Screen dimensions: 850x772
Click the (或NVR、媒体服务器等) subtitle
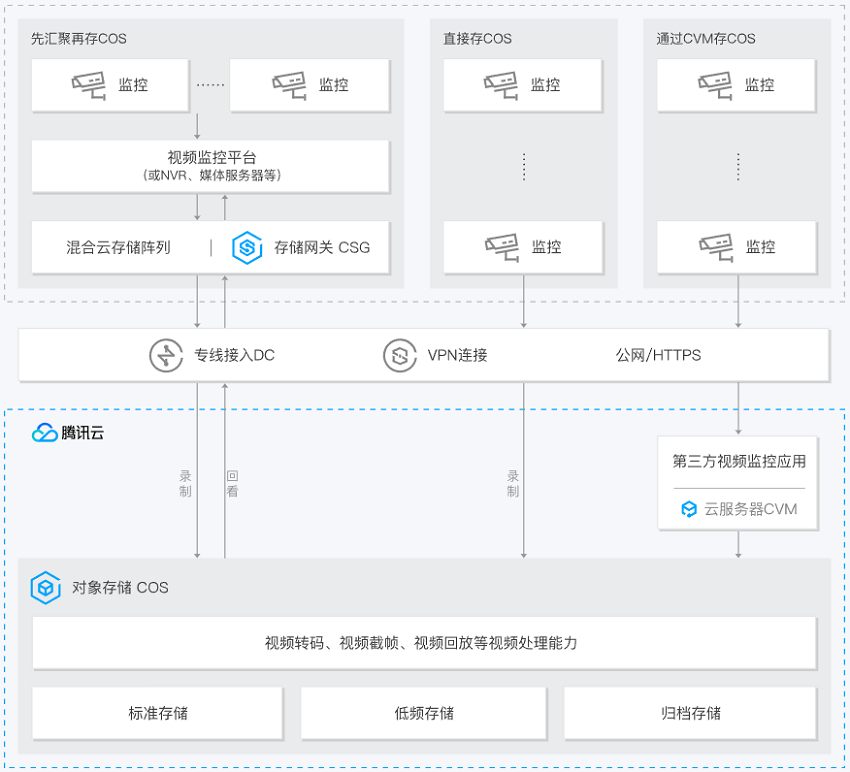212,176
